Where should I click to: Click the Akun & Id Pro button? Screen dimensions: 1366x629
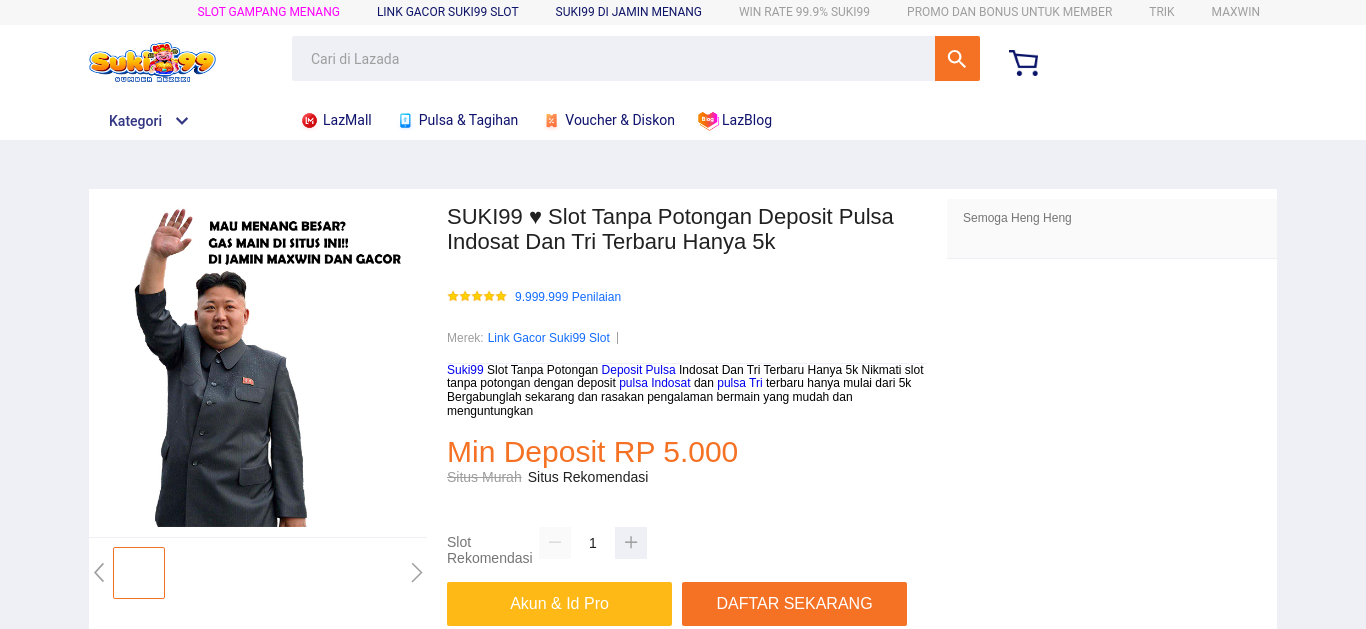coord(559,604)
